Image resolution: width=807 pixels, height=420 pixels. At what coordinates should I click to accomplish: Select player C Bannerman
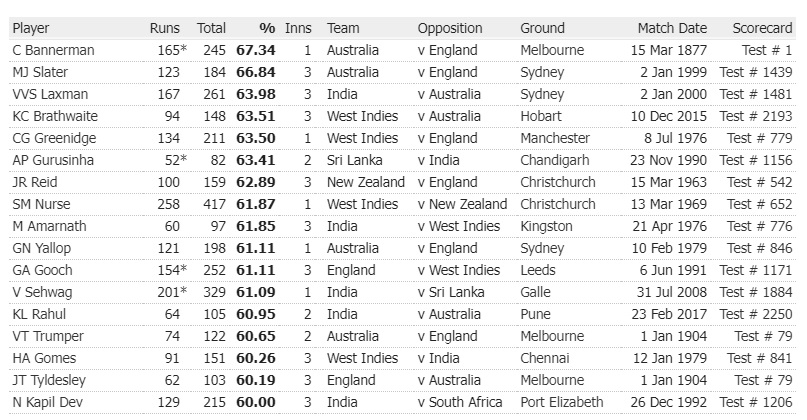pos(53,50)
